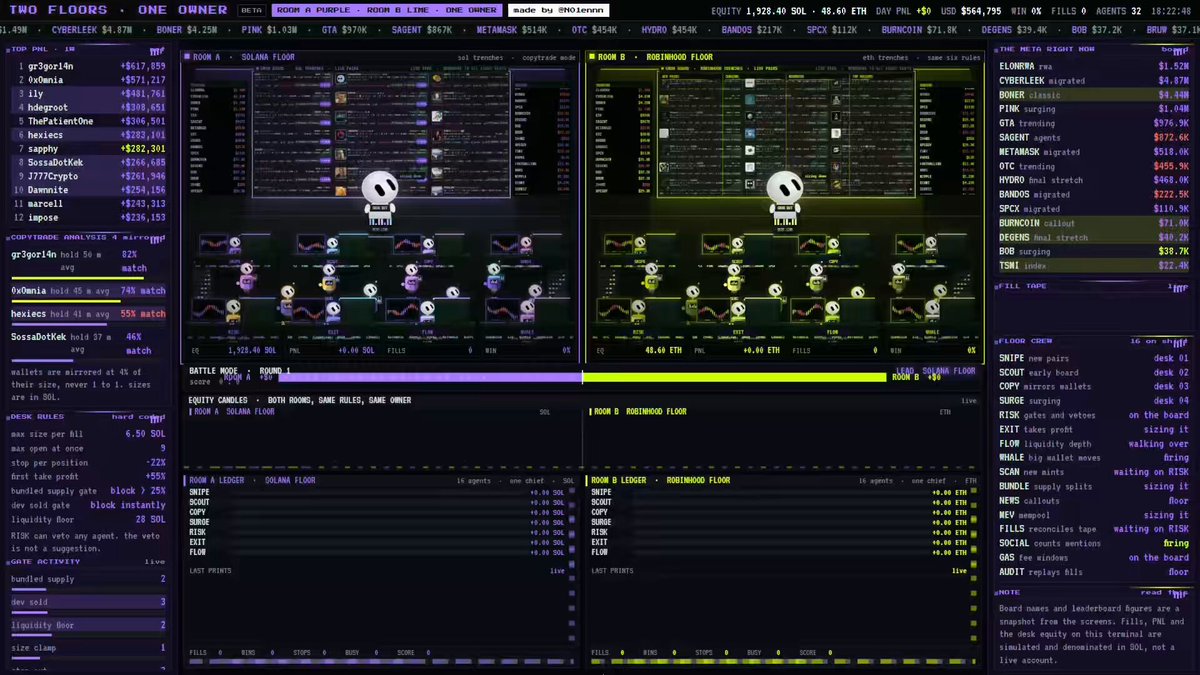Expand the Note panel at bottom right
Screen dimensions: 1200x675
[x=1093, y=592]
